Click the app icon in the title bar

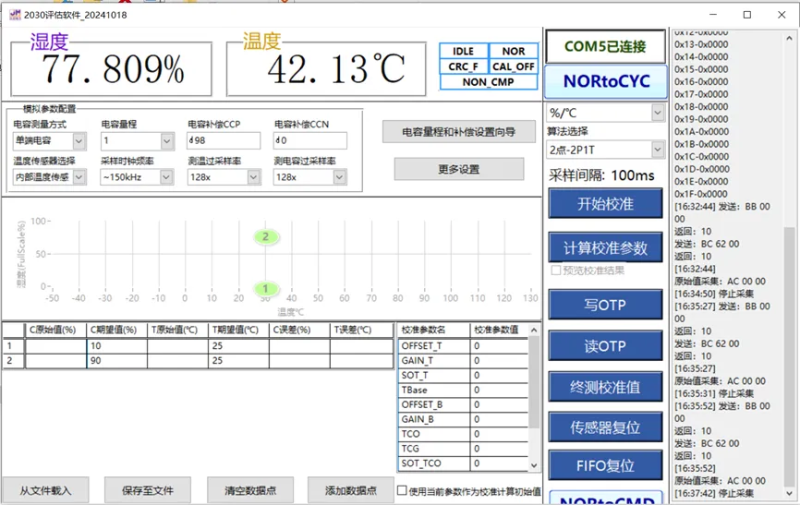pos(15,15)
